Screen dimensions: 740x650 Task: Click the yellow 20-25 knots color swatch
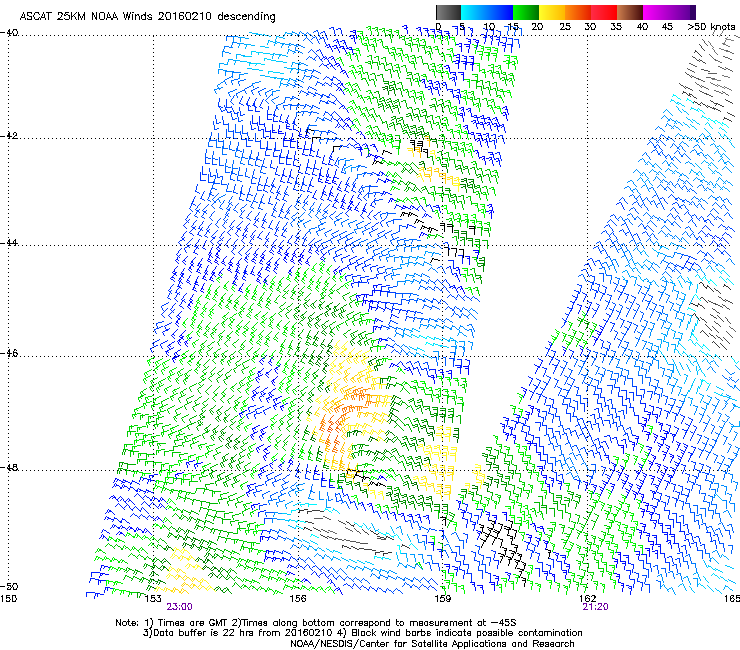[x=552, y=12]
